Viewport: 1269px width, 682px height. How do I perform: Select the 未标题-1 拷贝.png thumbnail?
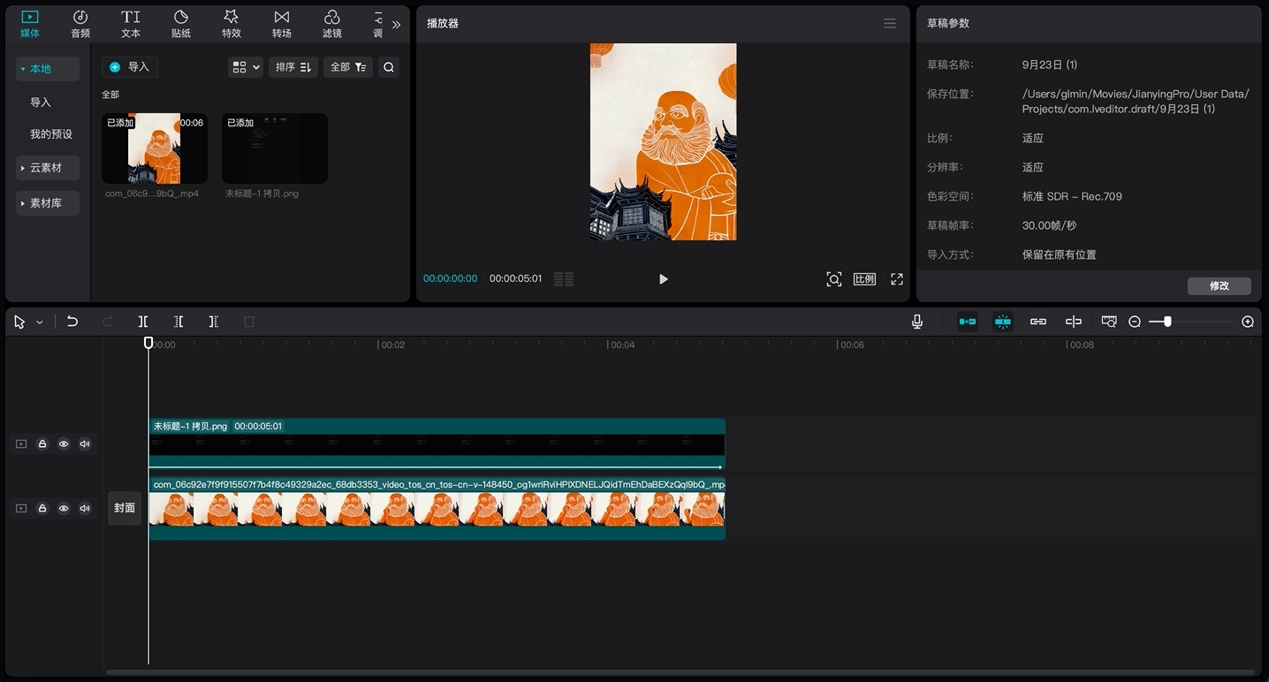(275, 148)
